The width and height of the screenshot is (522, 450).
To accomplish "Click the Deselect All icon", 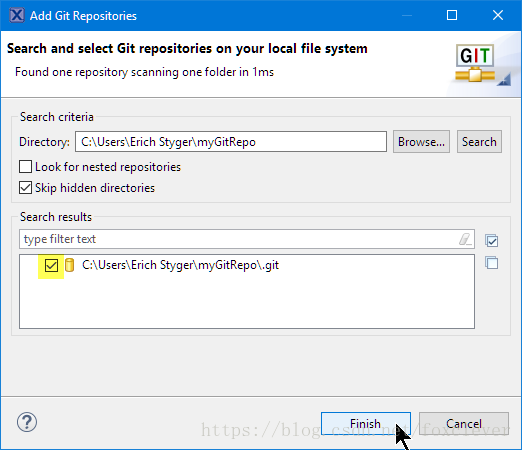I will click(x=492, y=263).
